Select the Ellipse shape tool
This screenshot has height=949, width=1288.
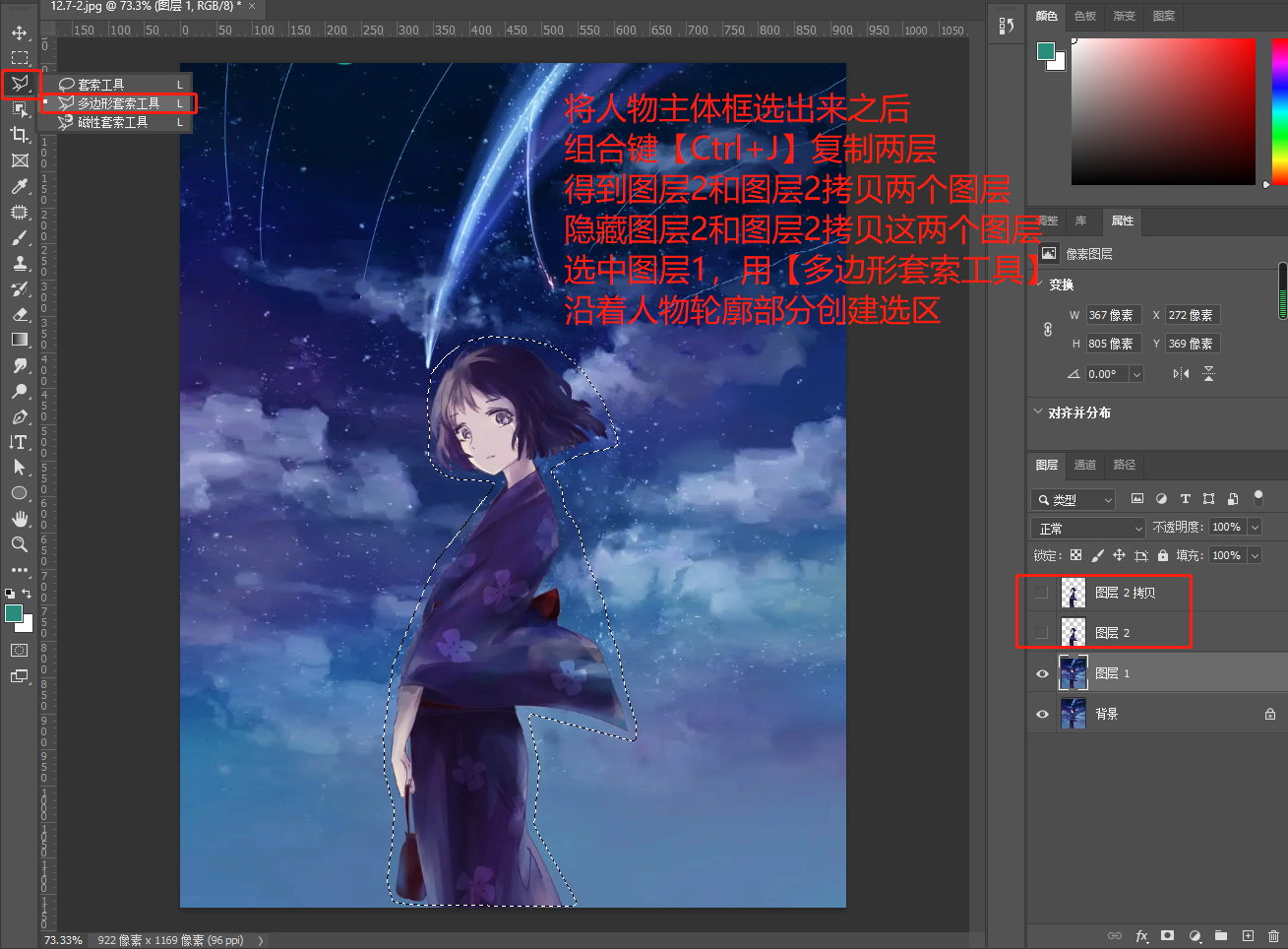19,493
